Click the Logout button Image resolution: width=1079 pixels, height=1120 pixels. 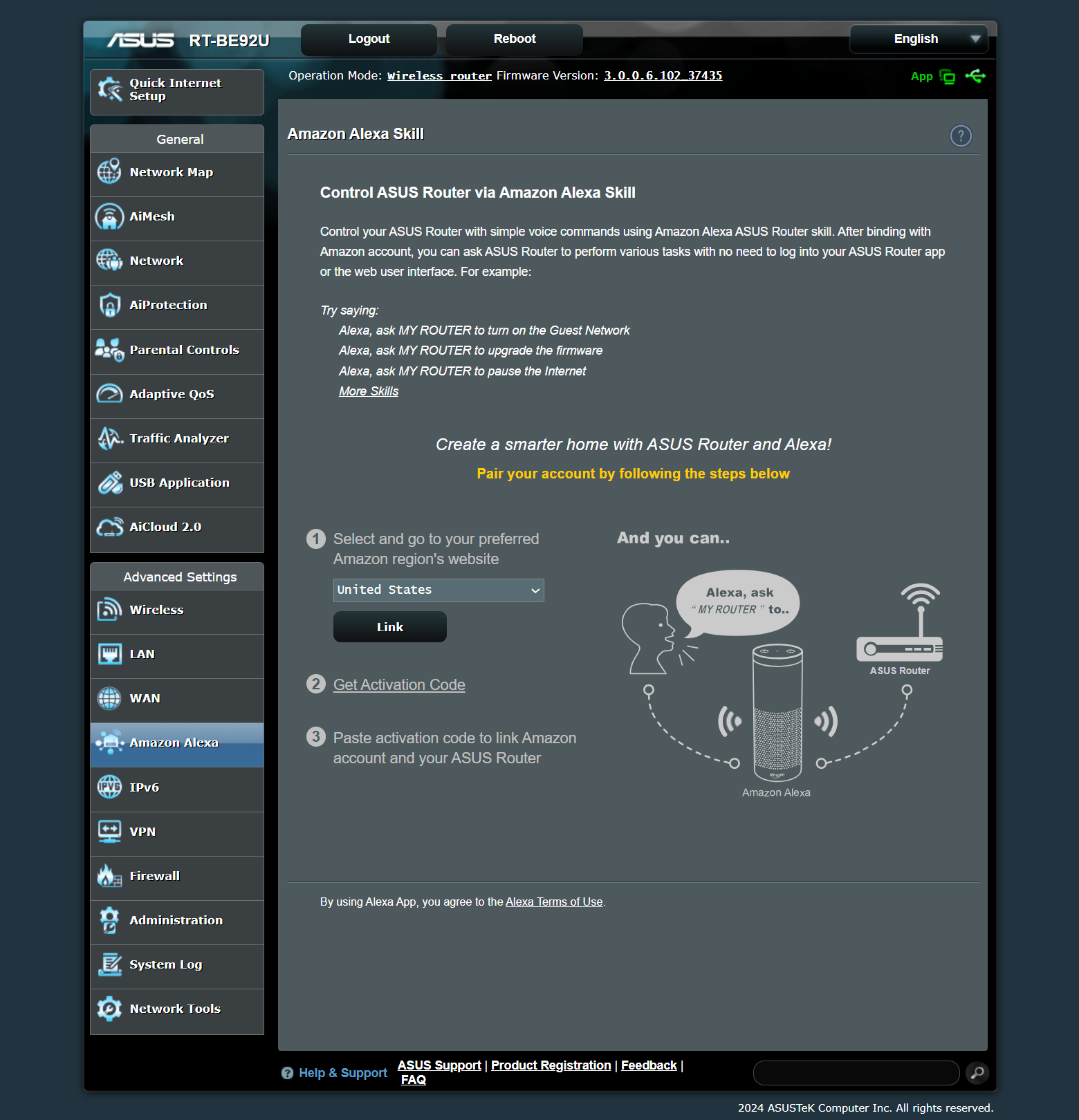coord(369,39)
